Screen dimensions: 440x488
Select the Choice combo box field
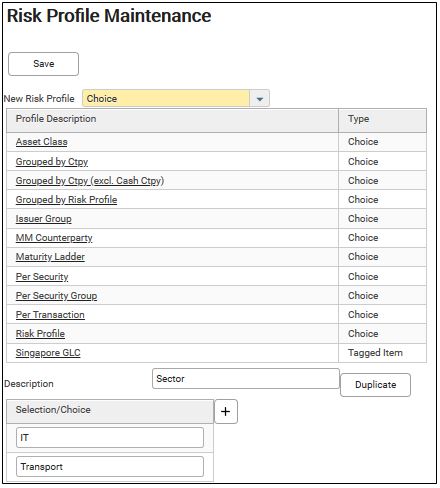166,99
